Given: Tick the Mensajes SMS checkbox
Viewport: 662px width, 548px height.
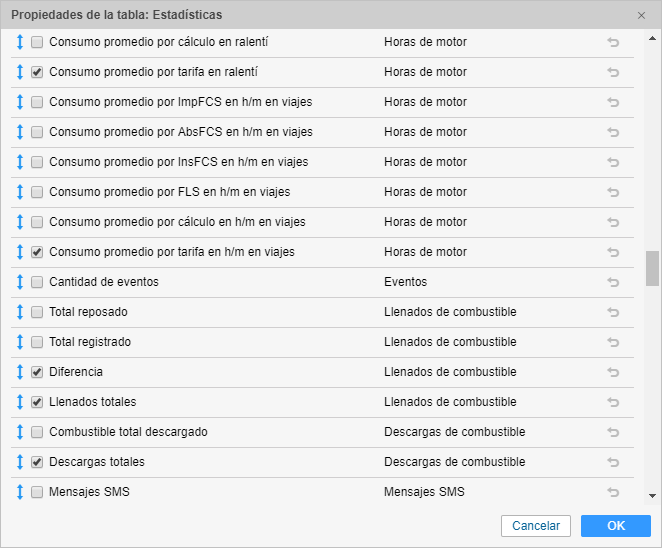Looking at the screenshot, I should click(37, 492).
